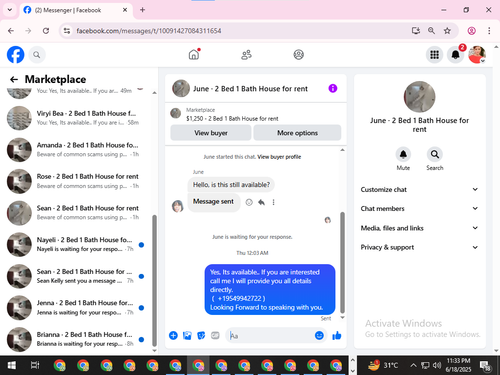The image size is (500, 375).
Task: Open the Chrome profile icon
Action: (x=471, y=31)
